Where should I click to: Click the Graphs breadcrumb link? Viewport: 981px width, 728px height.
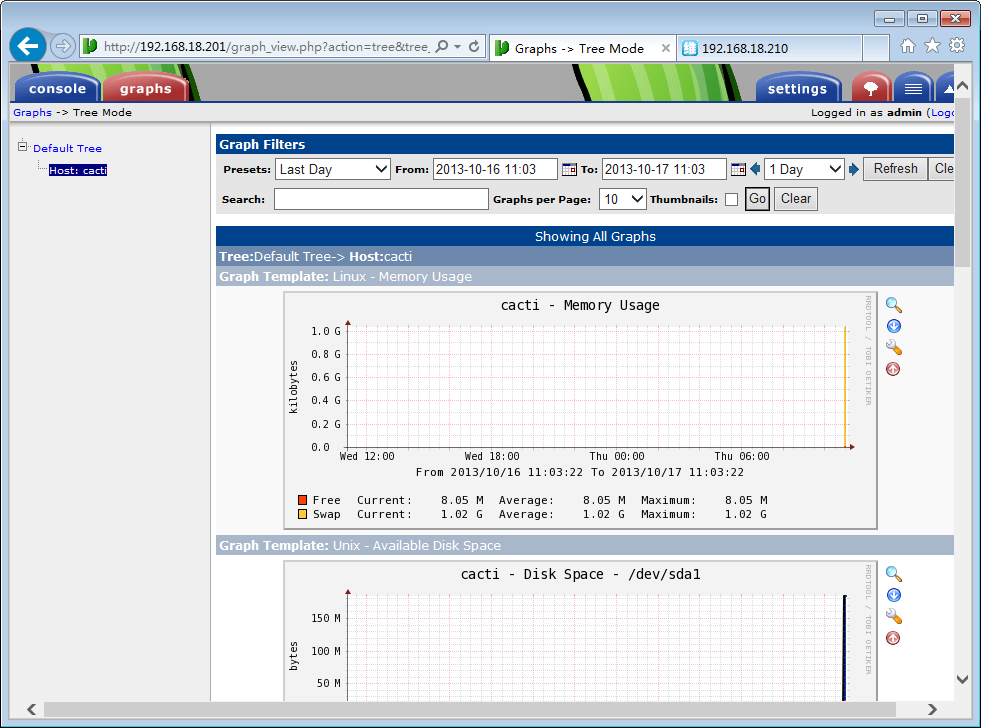pyautogui.click(x=33, y=113)
